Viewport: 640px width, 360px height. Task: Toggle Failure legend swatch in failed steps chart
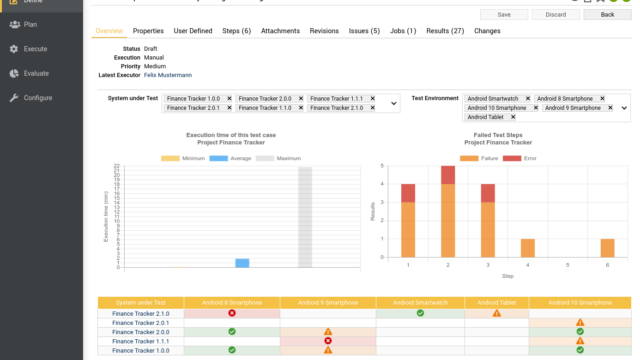[469, 158]
